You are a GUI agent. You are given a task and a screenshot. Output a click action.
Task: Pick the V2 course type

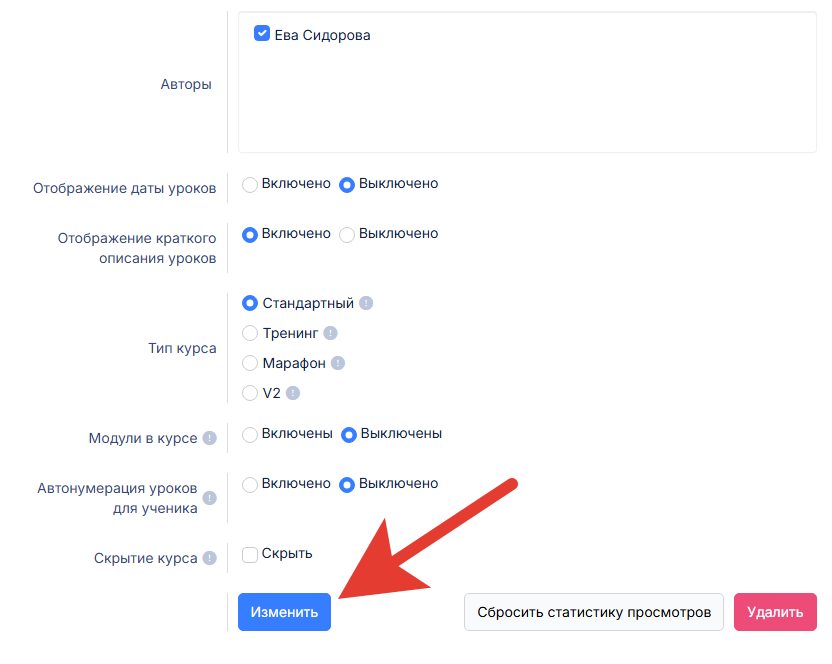click(250, 393)
